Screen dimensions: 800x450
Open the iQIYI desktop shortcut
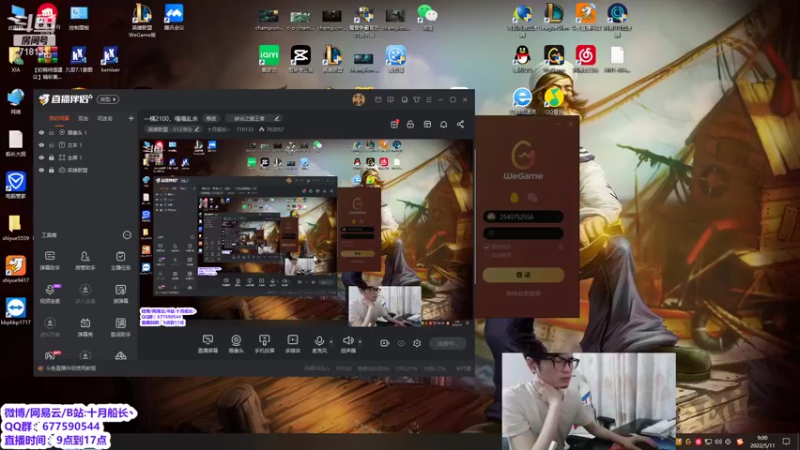point(269,59)
